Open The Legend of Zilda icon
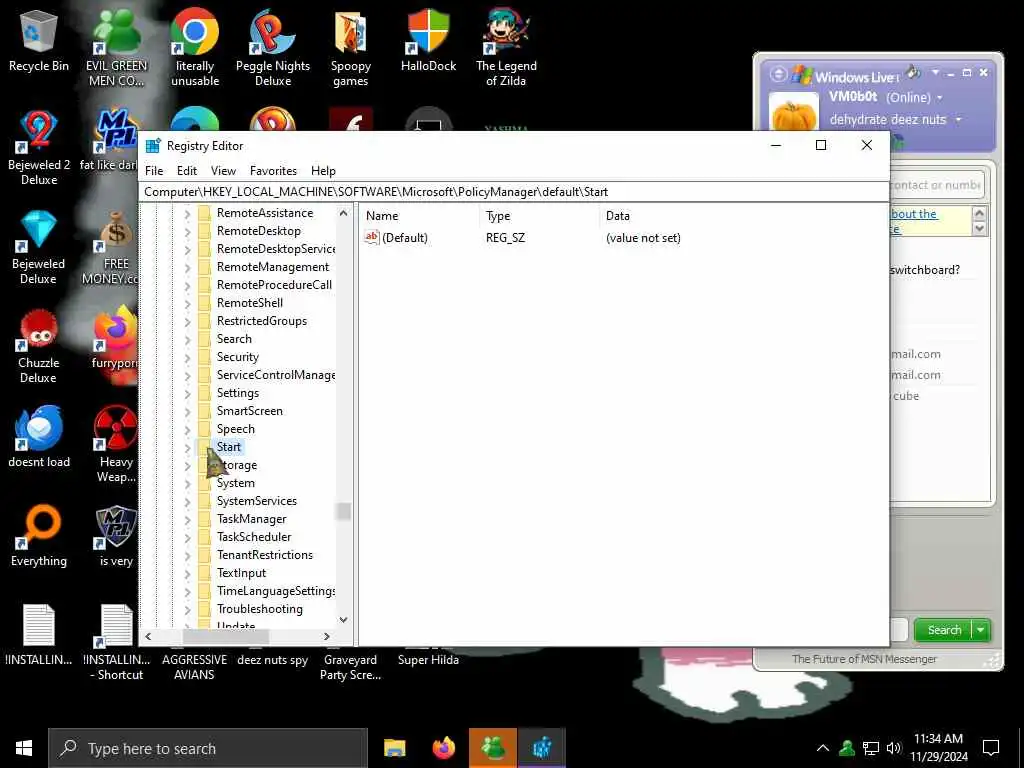This screenshot has height=768, width=1024. (506, 47)
